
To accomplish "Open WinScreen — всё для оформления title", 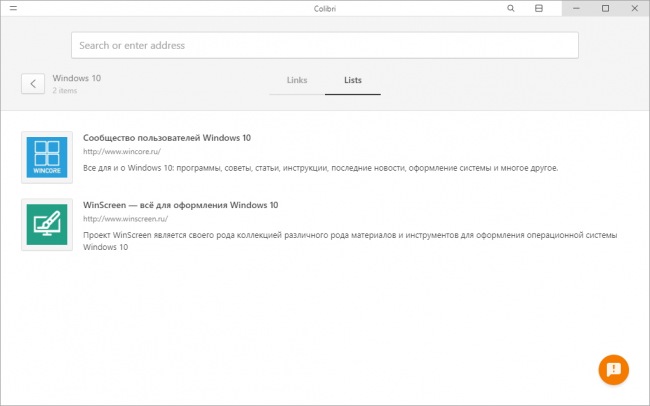I will (x=180, y=205).
